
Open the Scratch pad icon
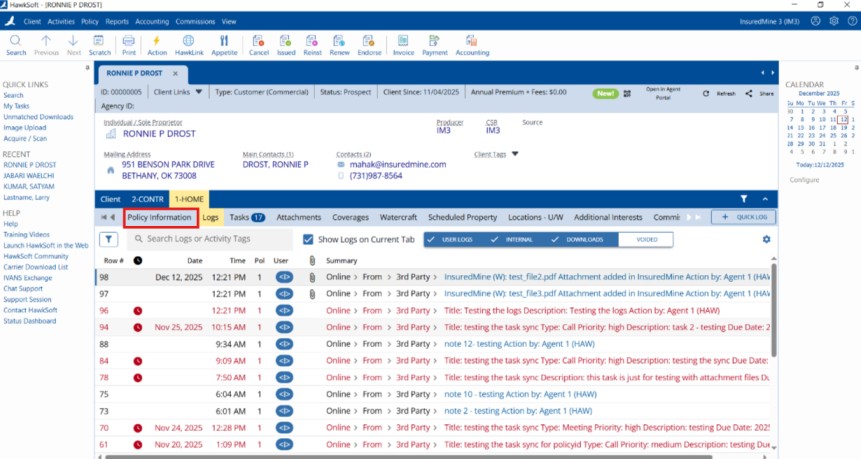pyautogui.click(x=100, y=42)
